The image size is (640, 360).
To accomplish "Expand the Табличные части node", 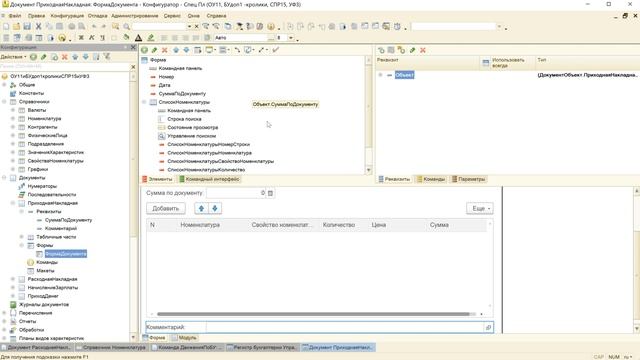I will tap(21, 237).
